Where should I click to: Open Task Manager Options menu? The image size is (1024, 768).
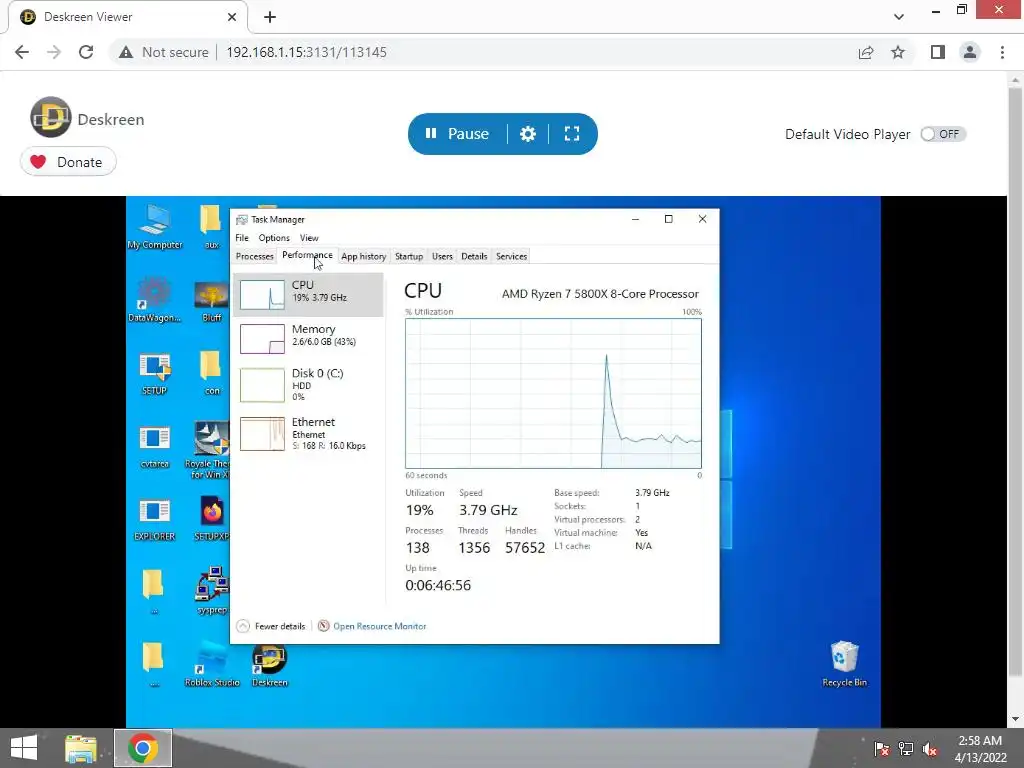274,238
